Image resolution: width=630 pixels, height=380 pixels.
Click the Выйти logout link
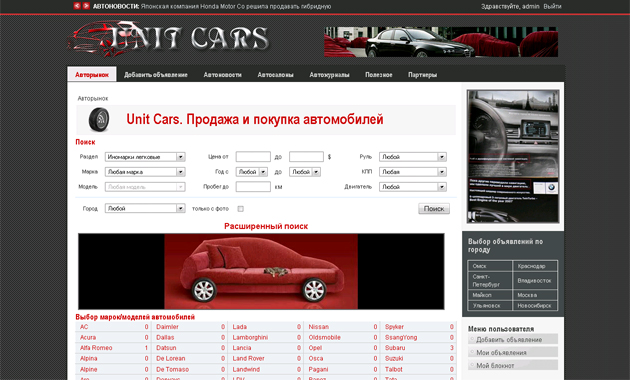click(552, 6)
